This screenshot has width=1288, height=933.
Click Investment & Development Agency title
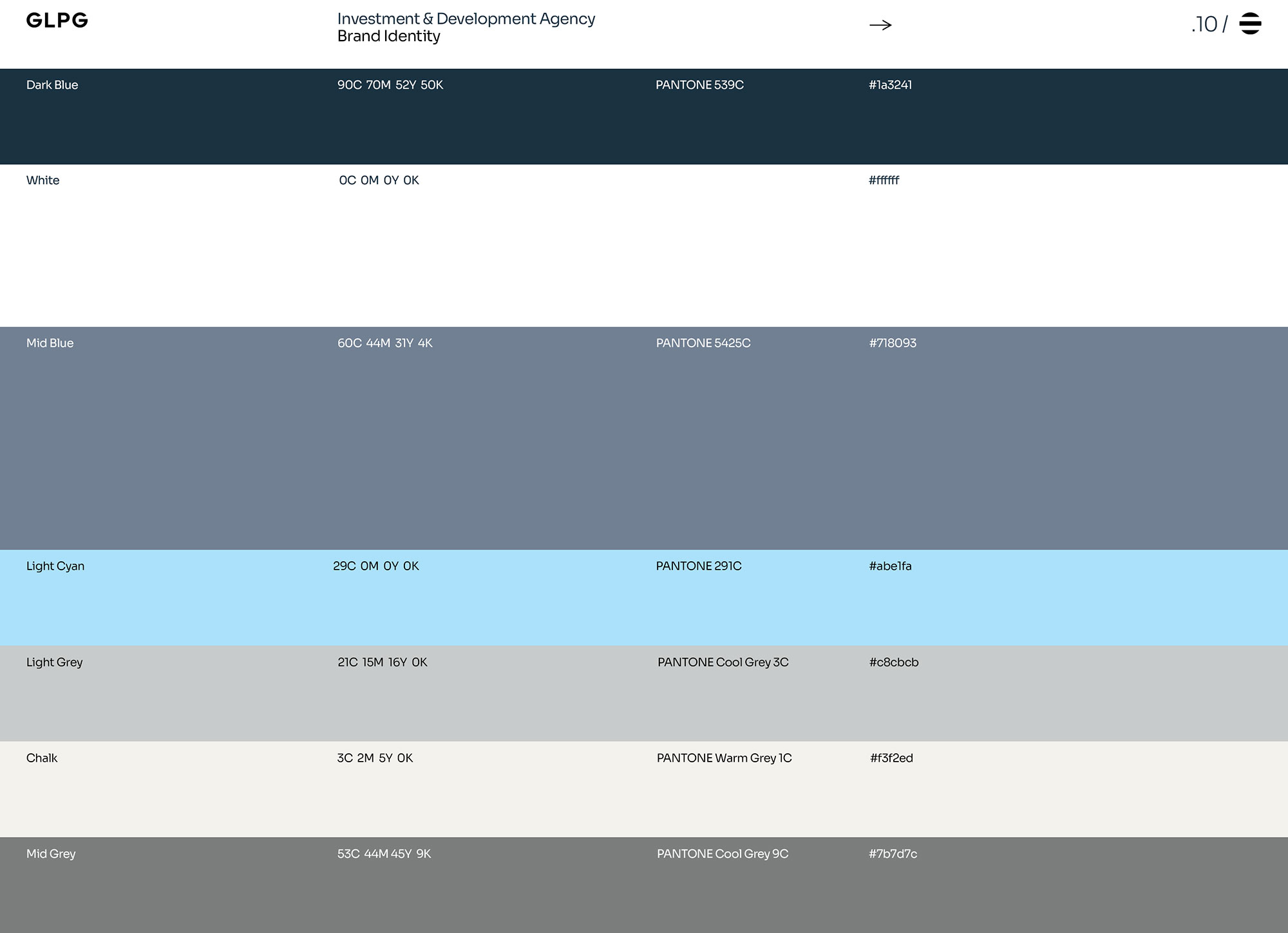(x=466, y=19)
